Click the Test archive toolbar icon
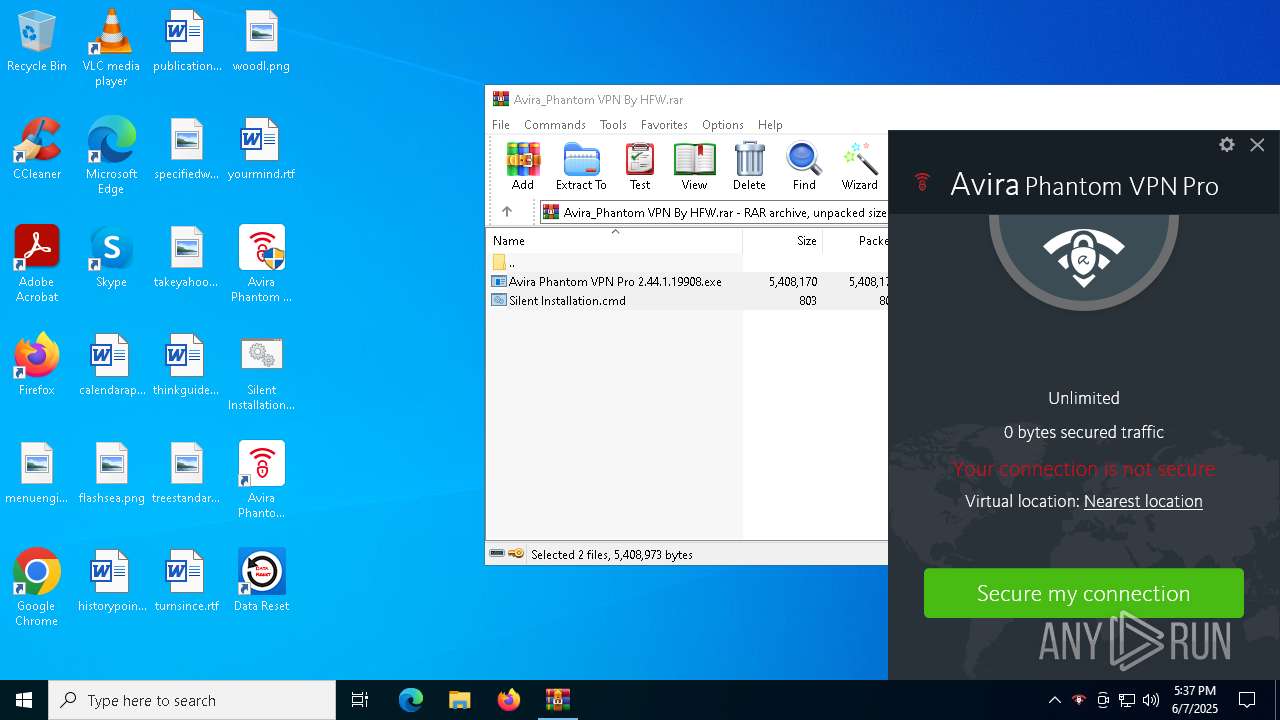Viewport: 1280px width, 720px height. pyautogui.click(x=639, y=166)
